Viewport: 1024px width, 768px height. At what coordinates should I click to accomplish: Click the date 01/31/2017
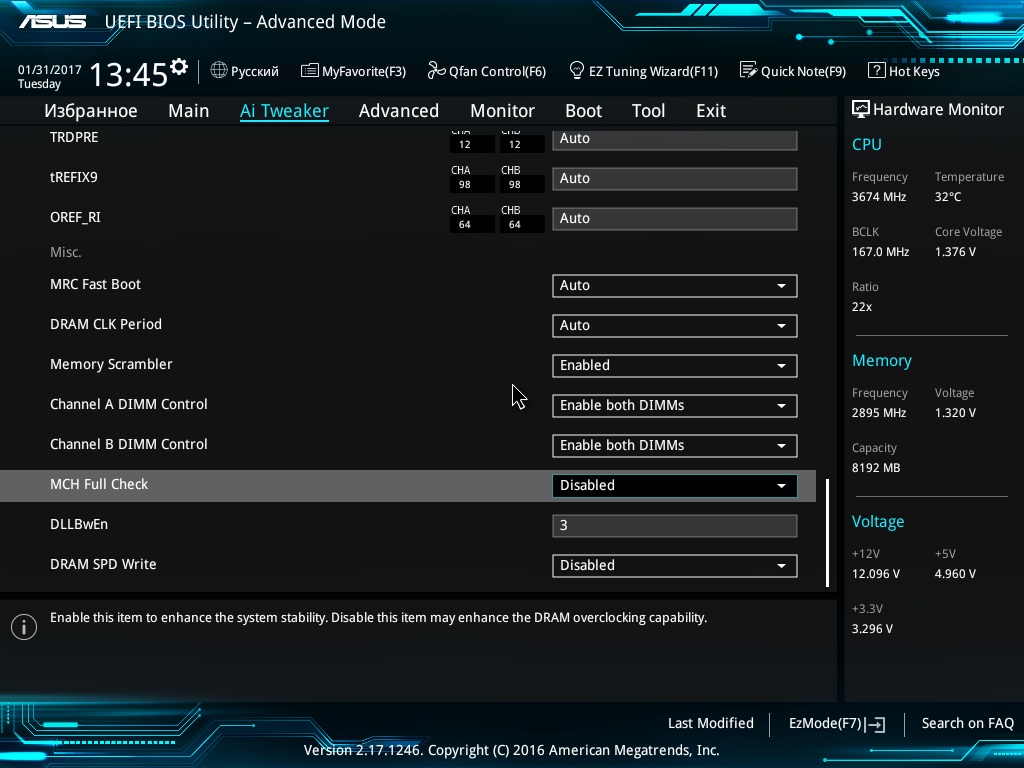click(x=50, y=70)
